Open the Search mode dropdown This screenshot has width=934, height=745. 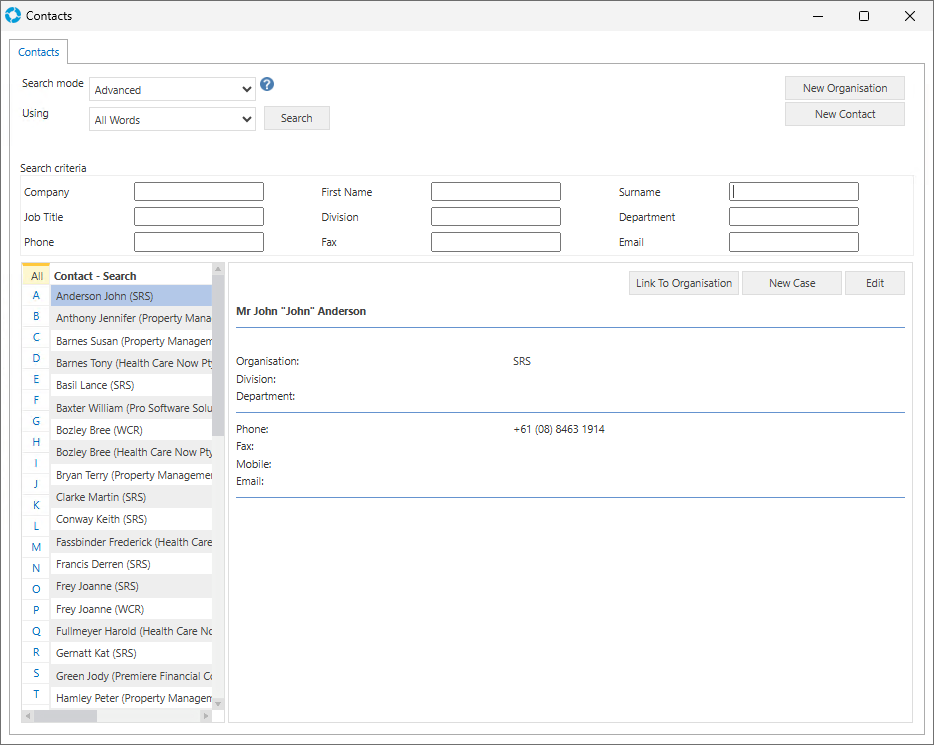[x=172, y=90]
